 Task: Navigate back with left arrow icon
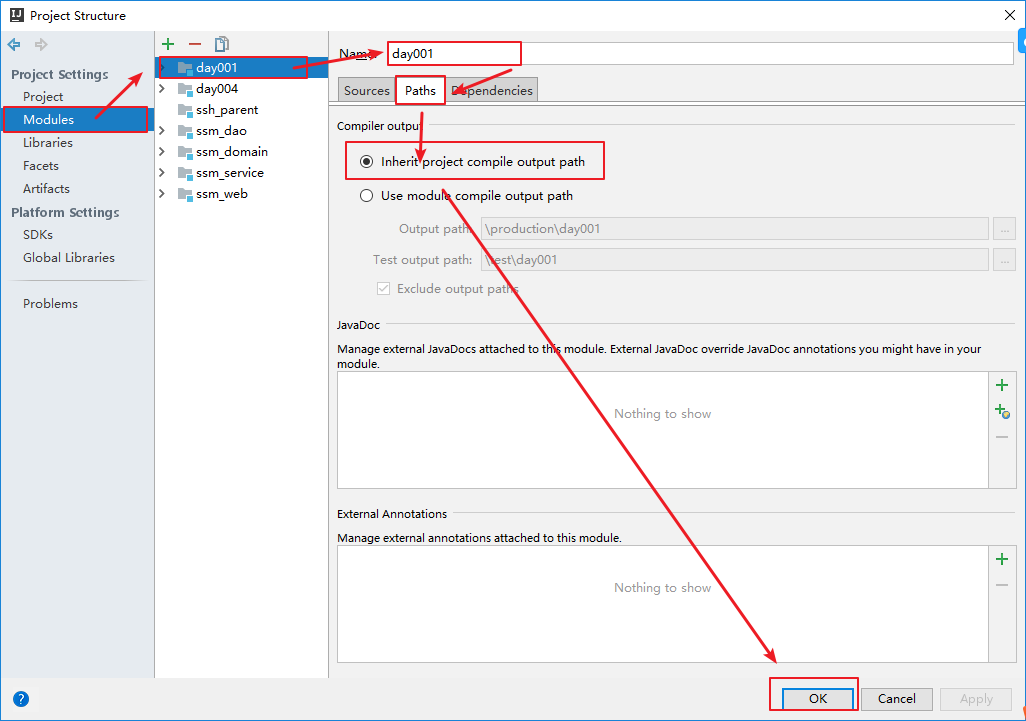click(13, 44)
